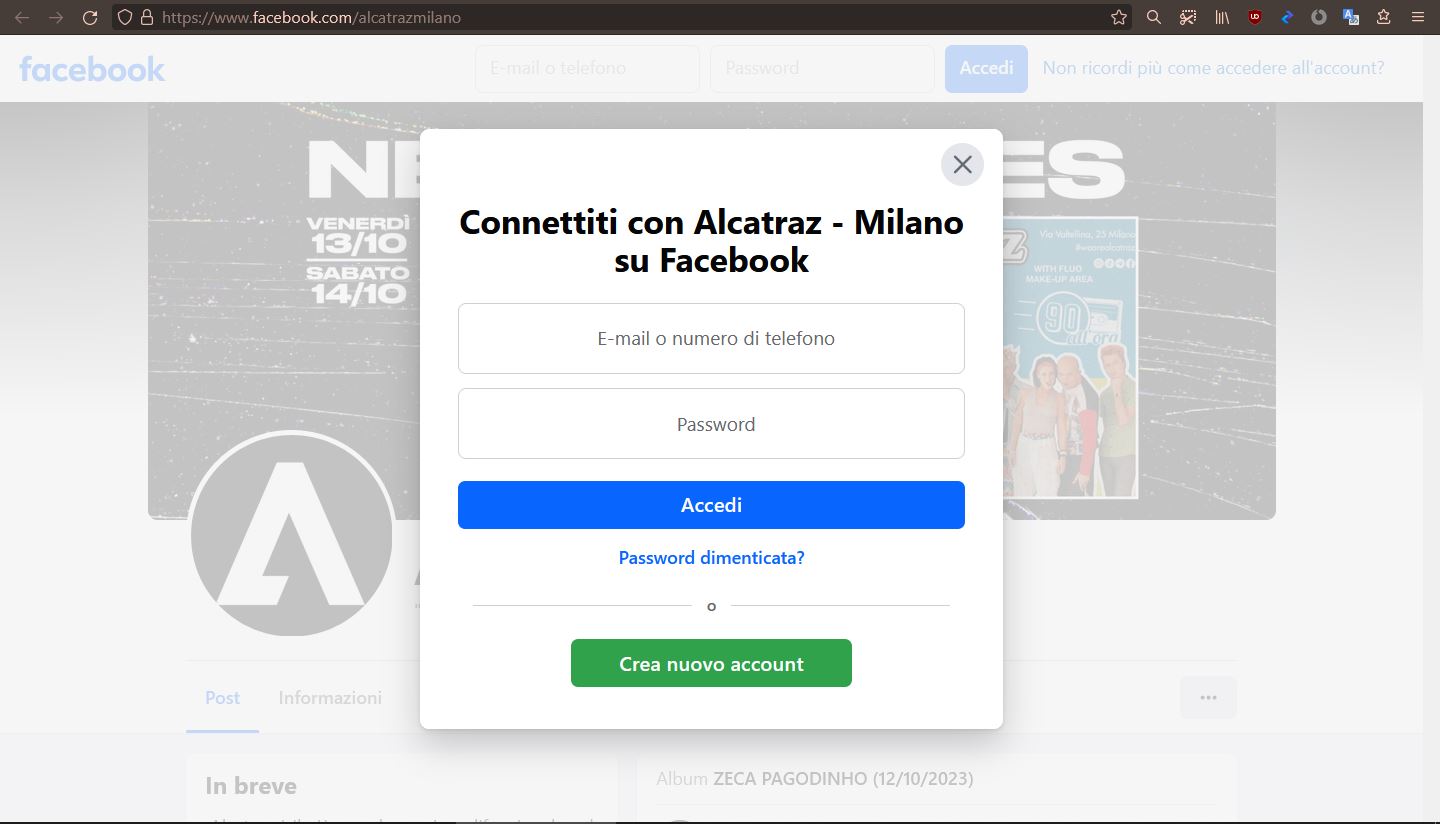Click the browser back arrow
Image resolution: width=1440 pixels, height=824 pixels.
click(22, 17)
